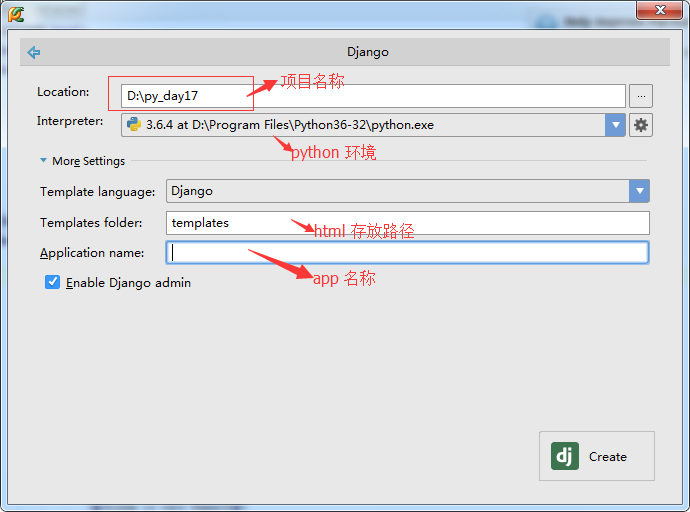The width and height of the screenshot is (690, 512).
Task: Open the Interpreter dropdown arrow
Action: 615,125
